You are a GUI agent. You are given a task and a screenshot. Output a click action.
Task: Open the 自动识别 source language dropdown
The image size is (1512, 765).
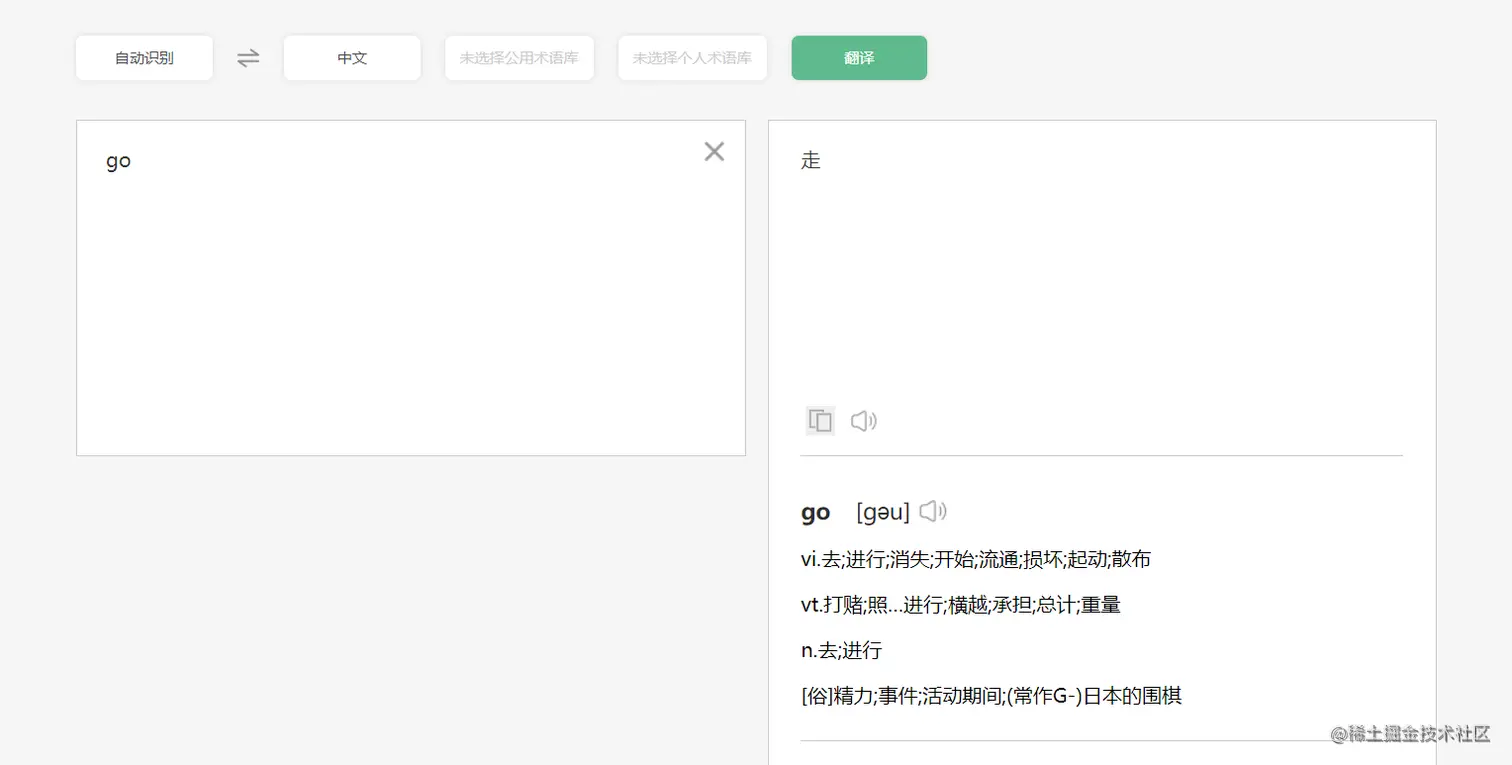144,58
